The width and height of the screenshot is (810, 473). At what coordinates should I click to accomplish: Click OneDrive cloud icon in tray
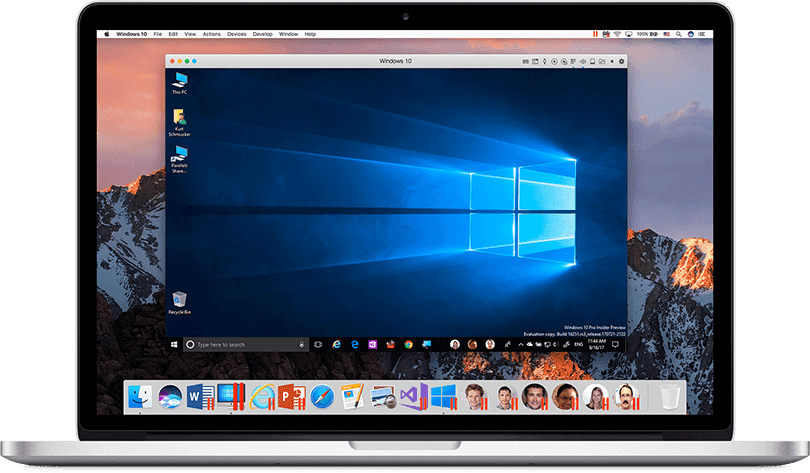coord(529,344)
